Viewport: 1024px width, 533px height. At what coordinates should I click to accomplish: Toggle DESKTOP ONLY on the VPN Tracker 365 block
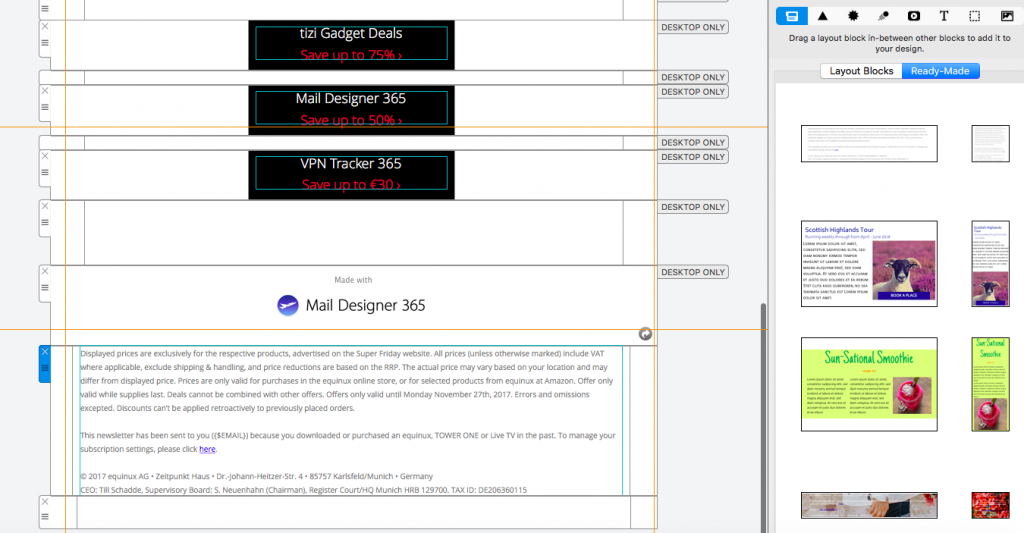point(693,157)
